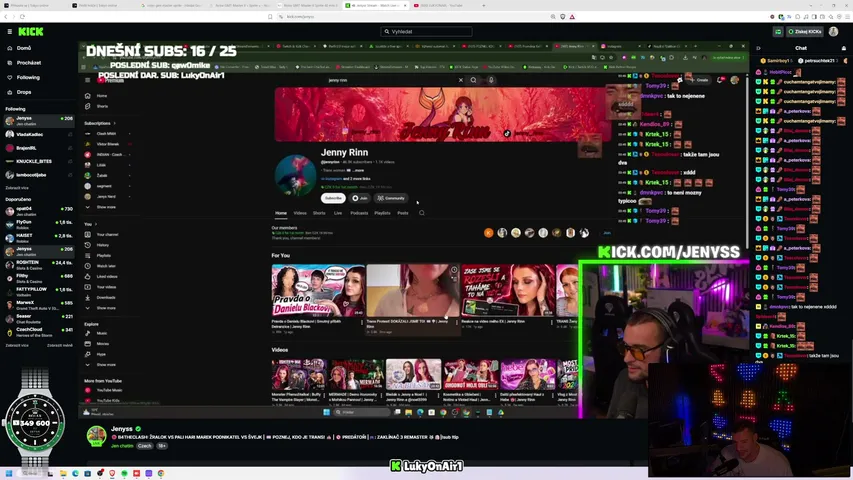The image size is (853, 480).
Task: Open YouTube notifications bell
Action: tap(720, 80)
